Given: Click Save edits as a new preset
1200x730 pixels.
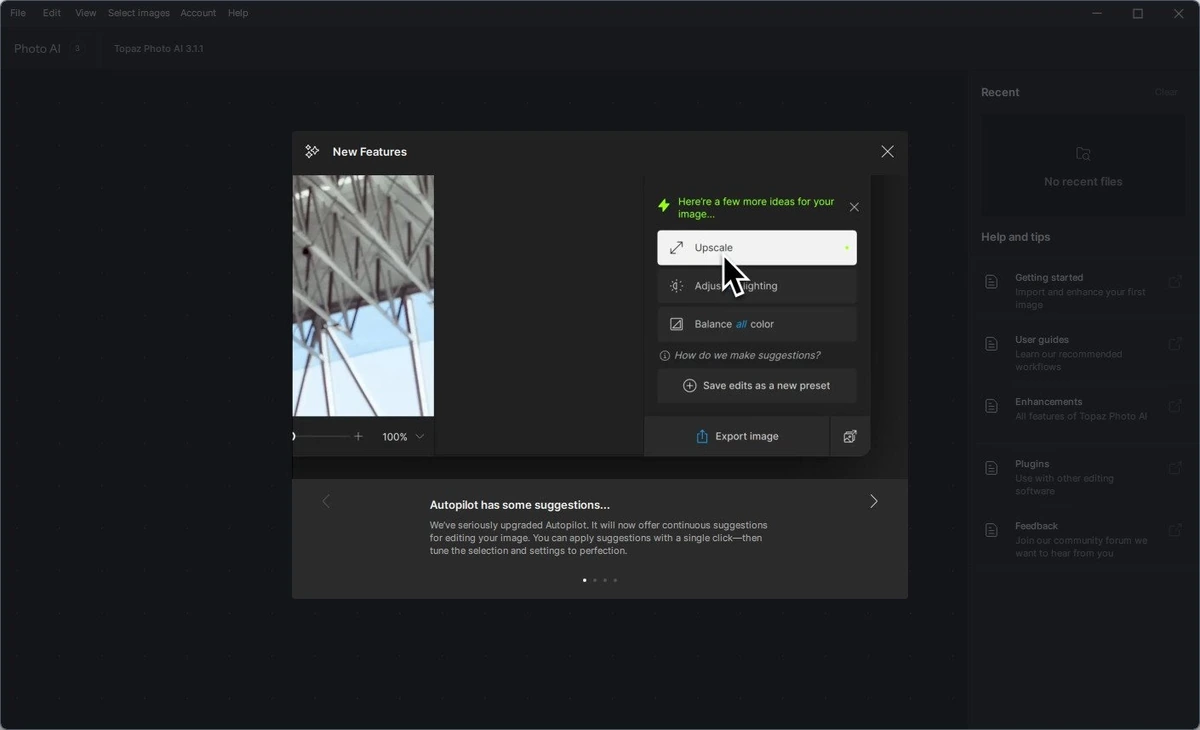Looking at the screenshot, I should 757,386.
